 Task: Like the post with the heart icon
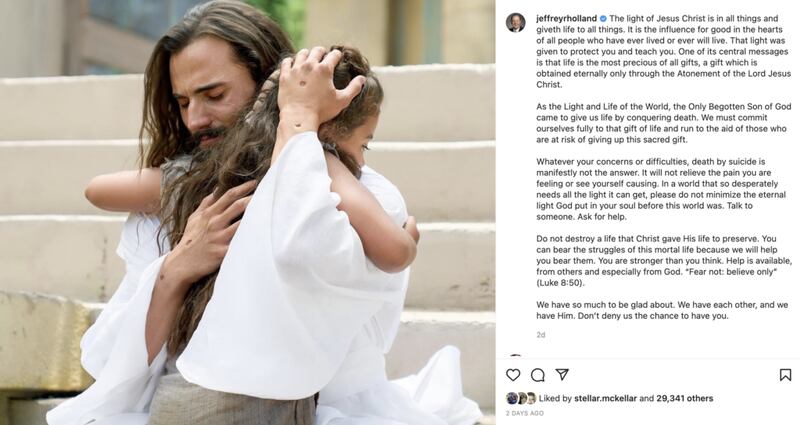coord(513,375)
